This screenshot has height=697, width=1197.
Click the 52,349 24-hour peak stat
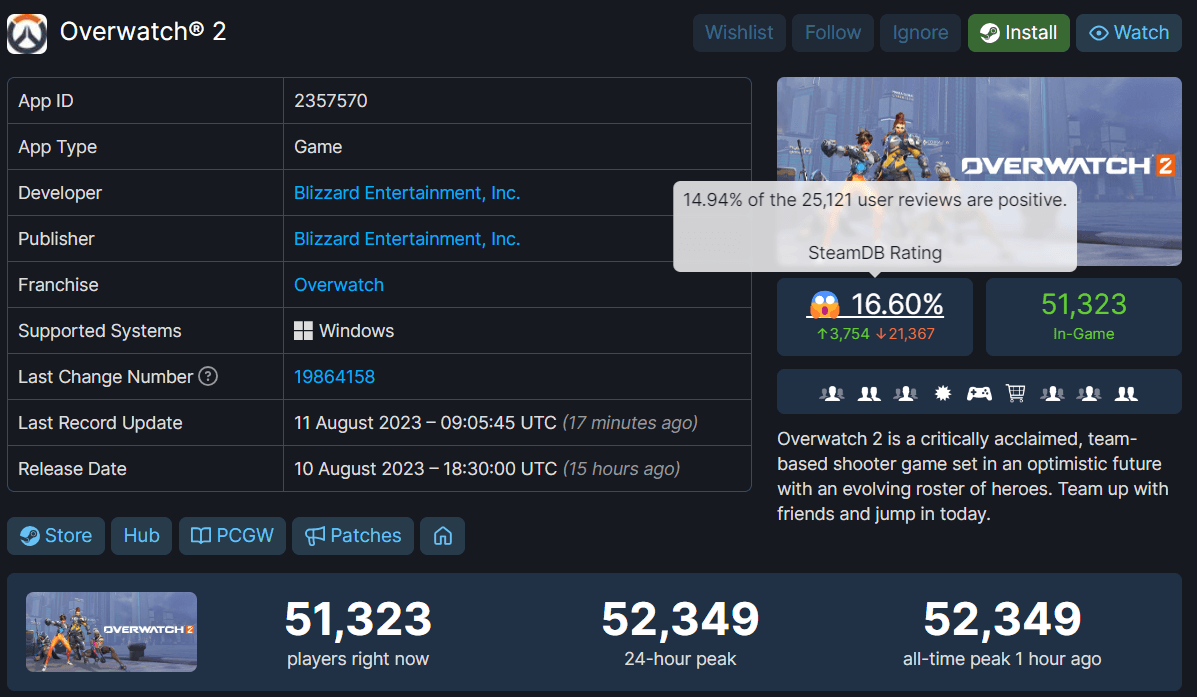coord(680,632)
